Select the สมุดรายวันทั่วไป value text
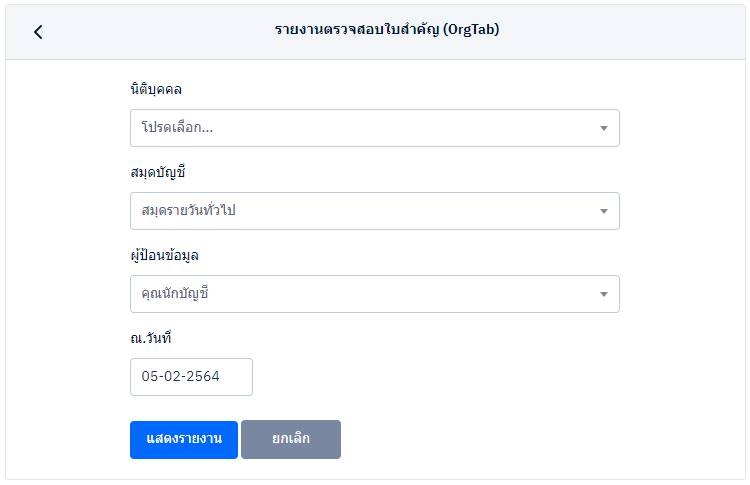Screen dimensions: 750x485 coord(189,211)
